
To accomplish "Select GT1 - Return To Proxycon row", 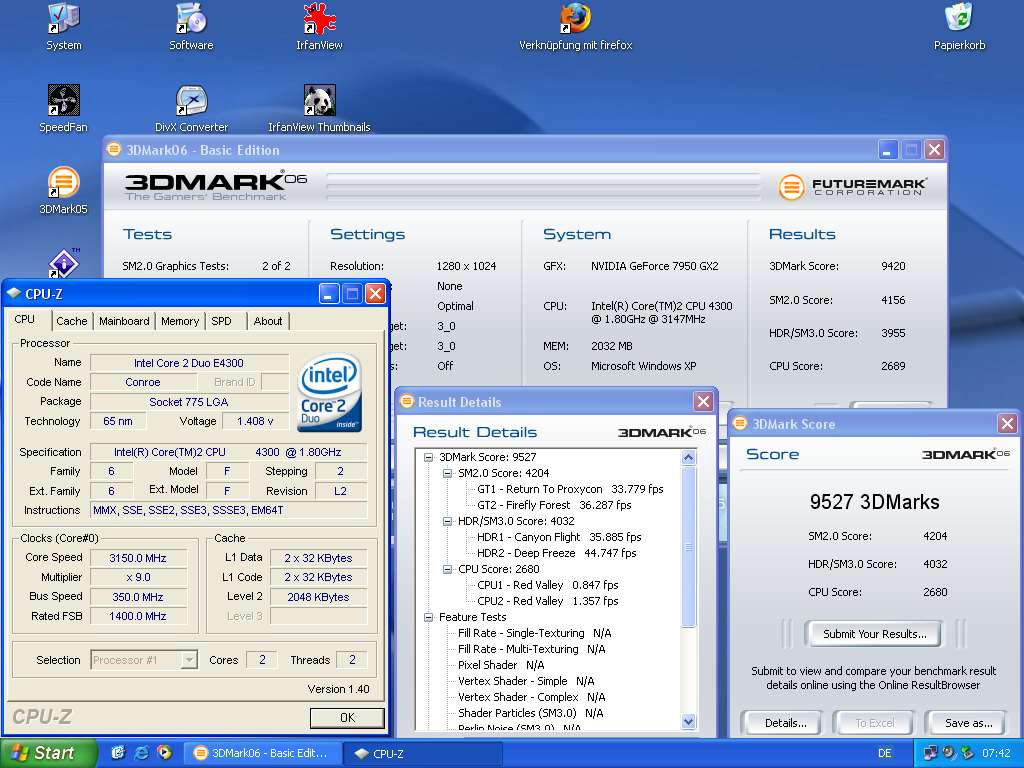I will click(569, 489).
